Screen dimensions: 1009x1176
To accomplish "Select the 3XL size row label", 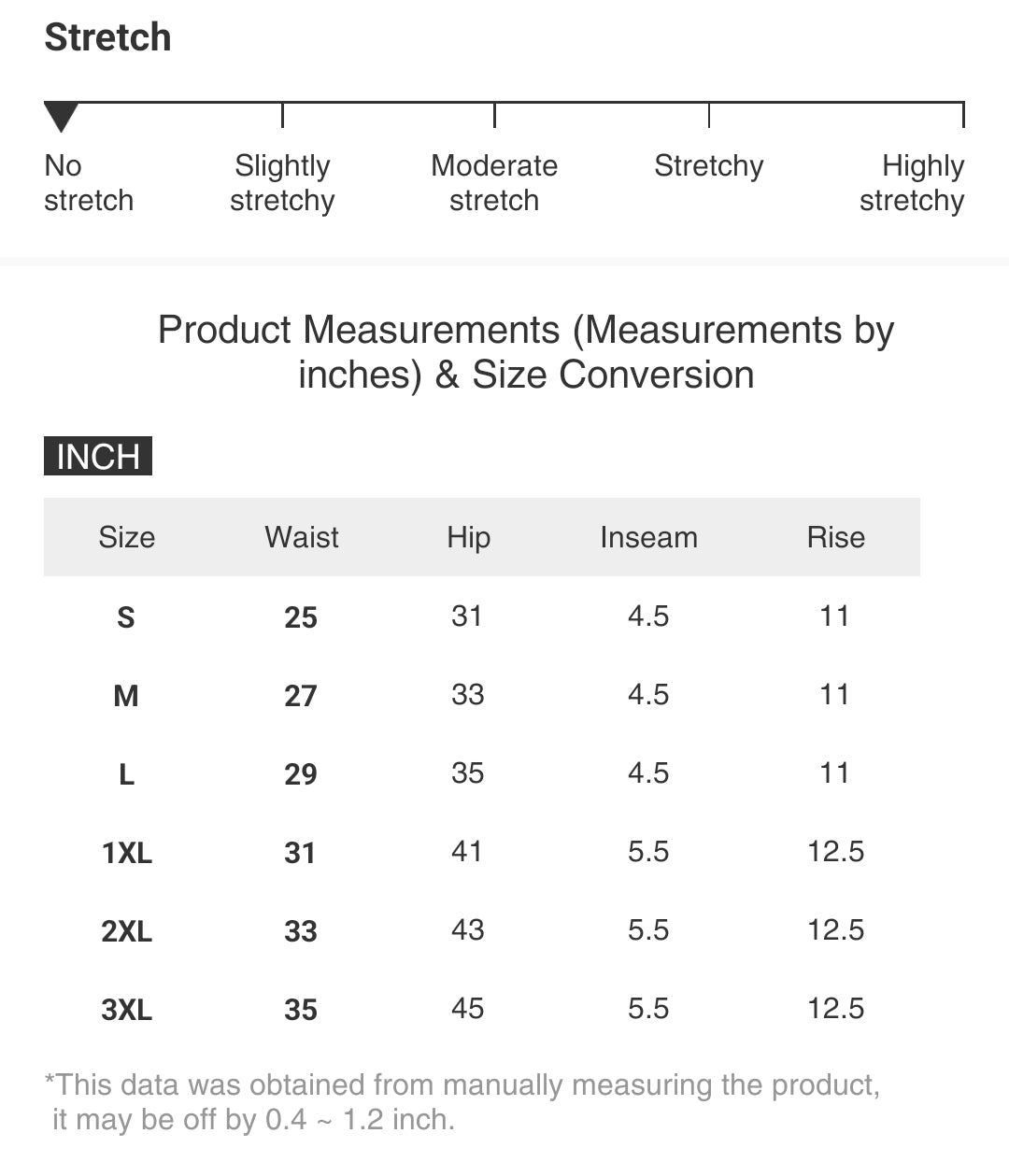I will [127, 1010].
